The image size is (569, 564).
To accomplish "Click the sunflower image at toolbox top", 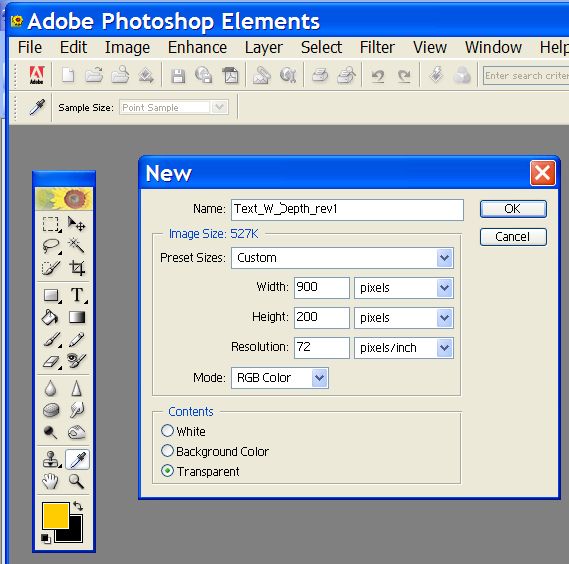I will 64,199.
